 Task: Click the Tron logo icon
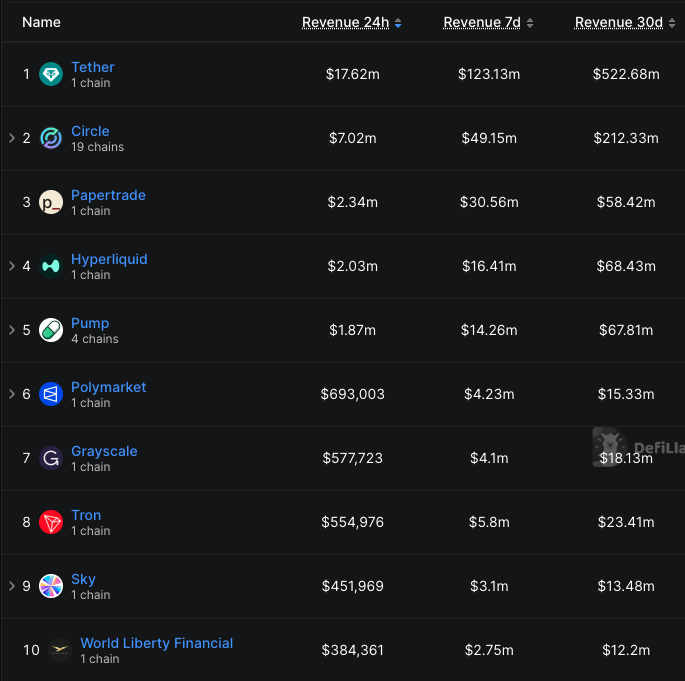[51, 522]
